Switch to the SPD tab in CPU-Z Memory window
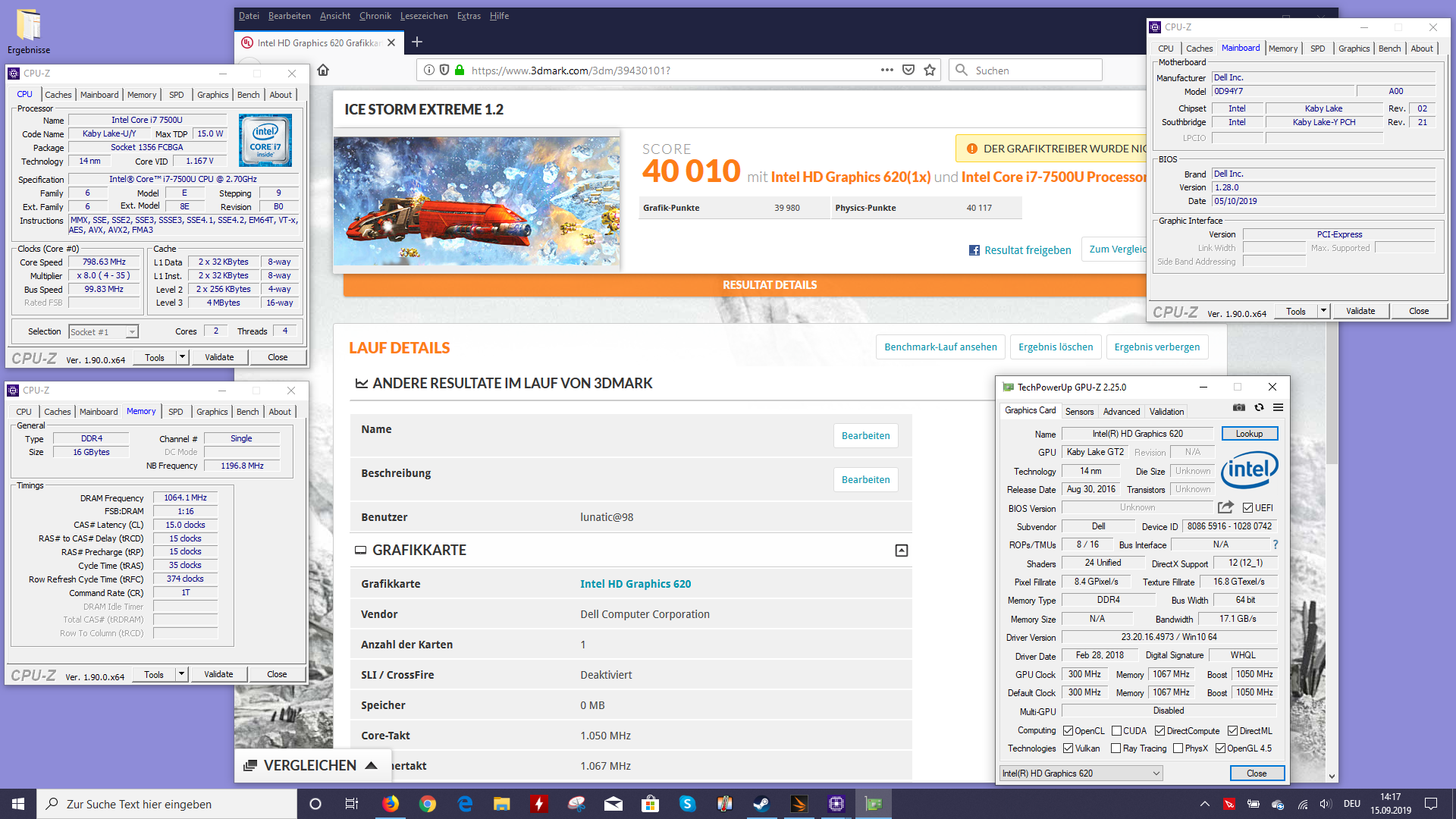 (x=176, y=412)
